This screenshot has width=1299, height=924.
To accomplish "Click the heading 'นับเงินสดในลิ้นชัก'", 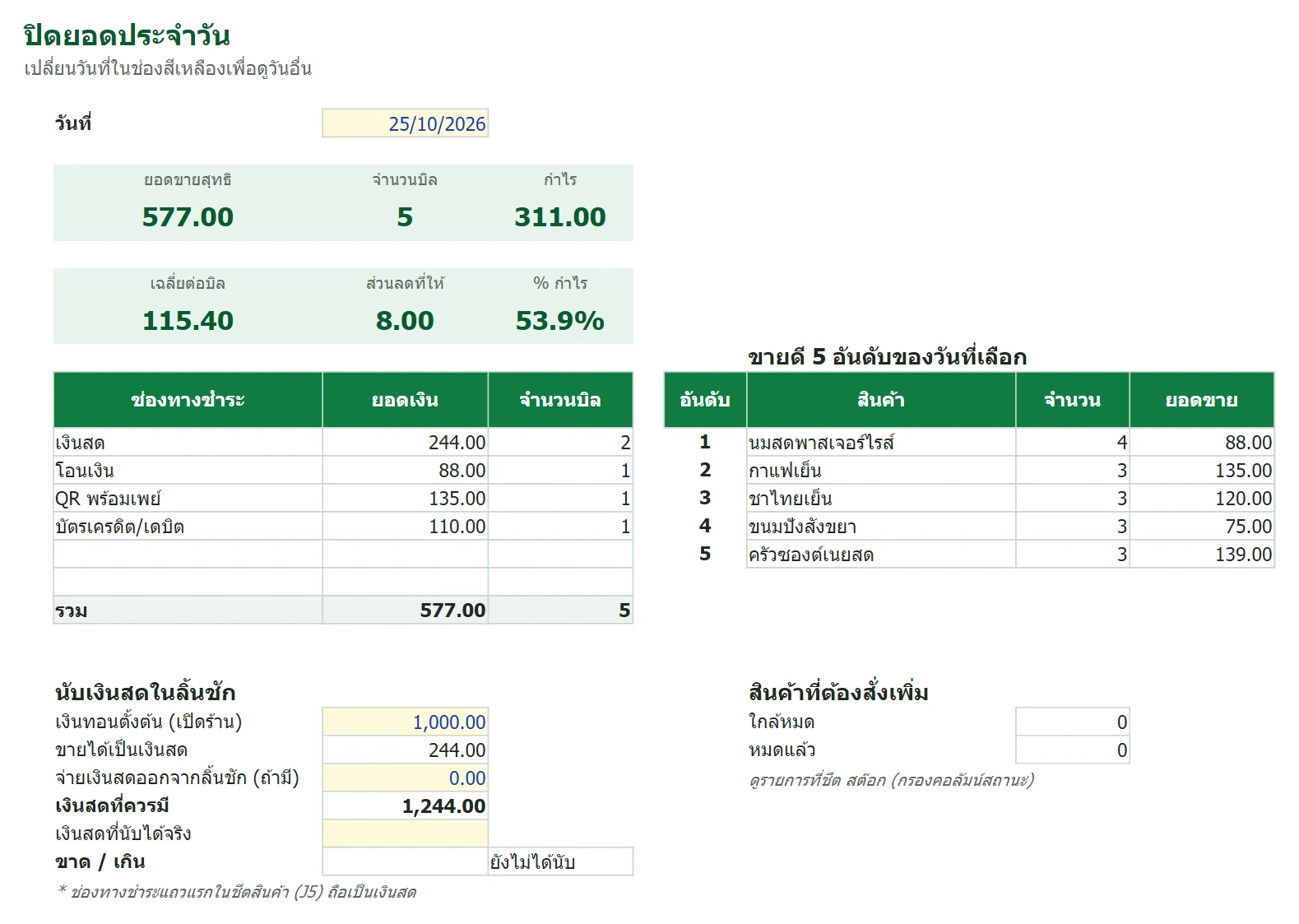I will pos(146,693).
